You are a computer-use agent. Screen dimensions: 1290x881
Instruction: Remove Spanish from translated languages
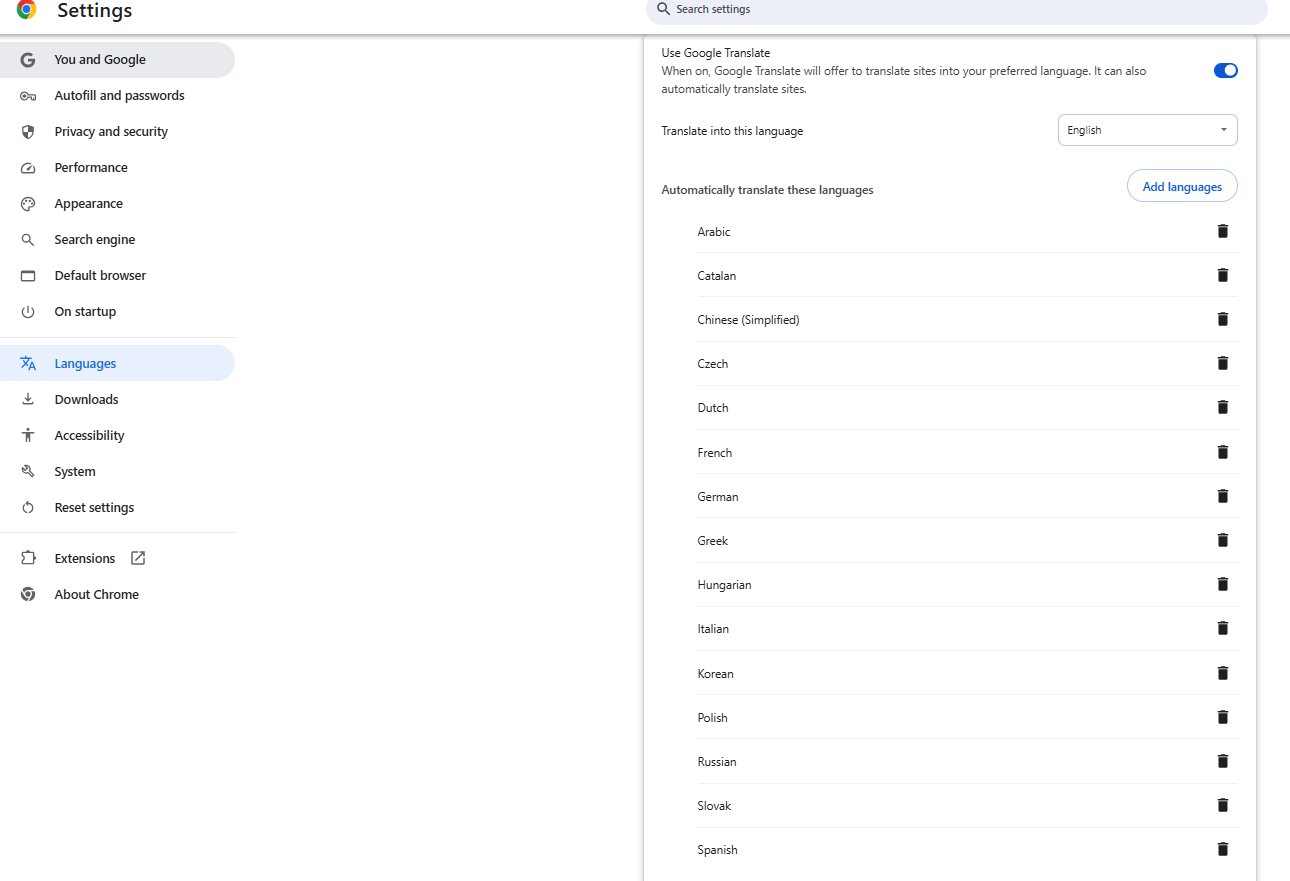click(x=1222, y=849)
